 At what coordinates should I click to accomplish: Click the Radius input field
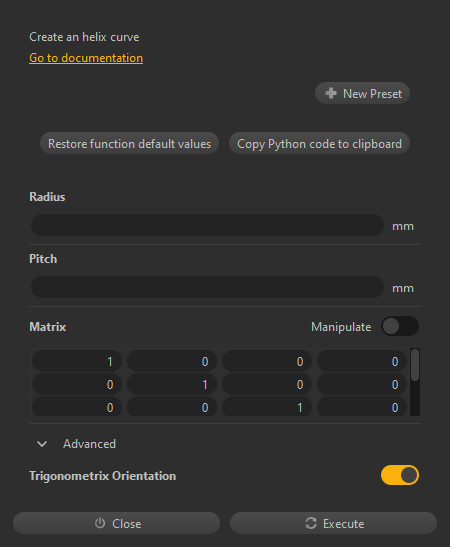tap(208, 225)
